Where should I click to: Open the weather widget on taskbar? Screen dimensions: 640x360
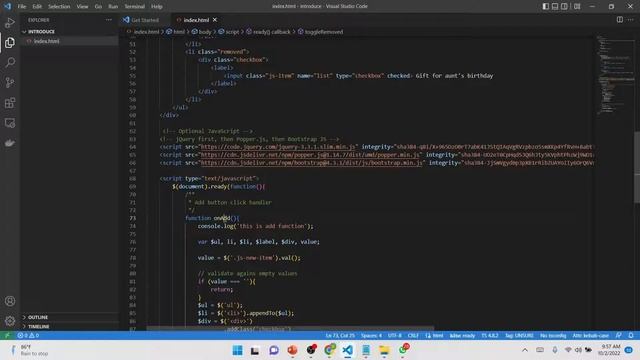point(29,350)
